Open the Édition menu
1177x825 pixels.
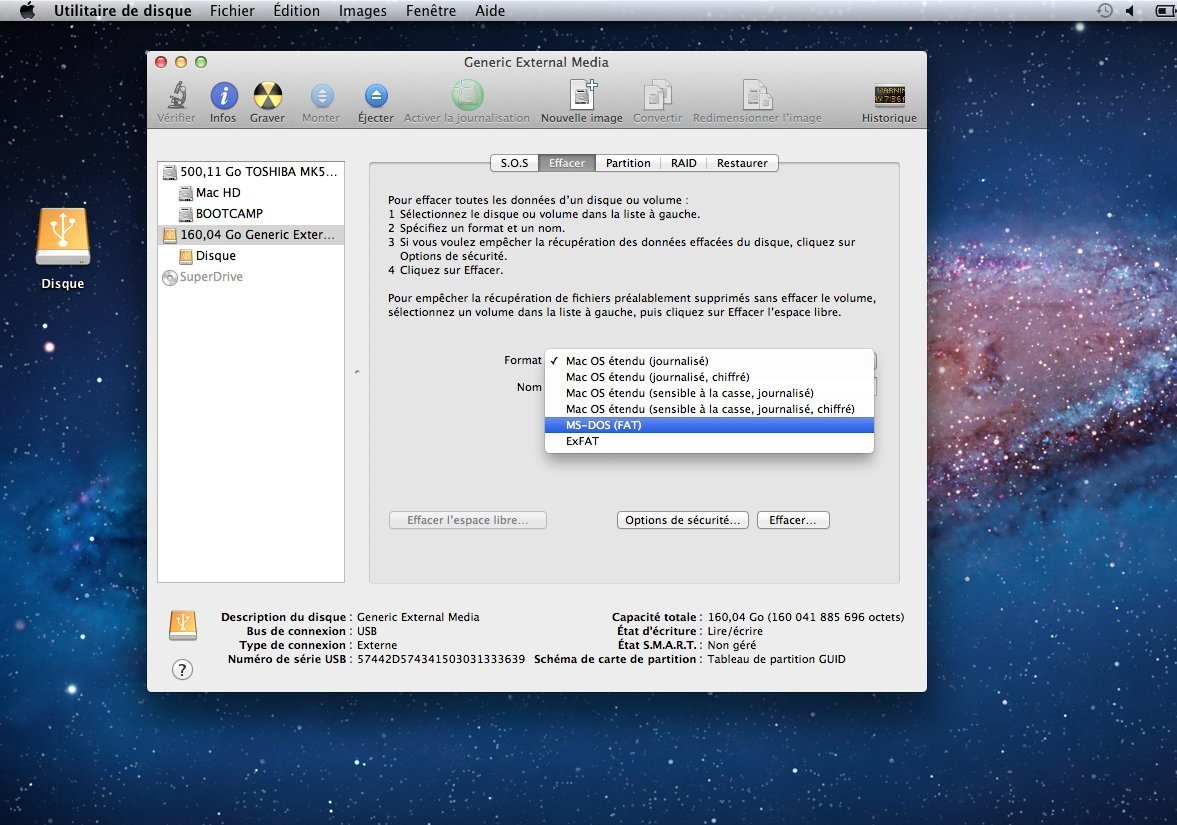(x=297, y=11)
